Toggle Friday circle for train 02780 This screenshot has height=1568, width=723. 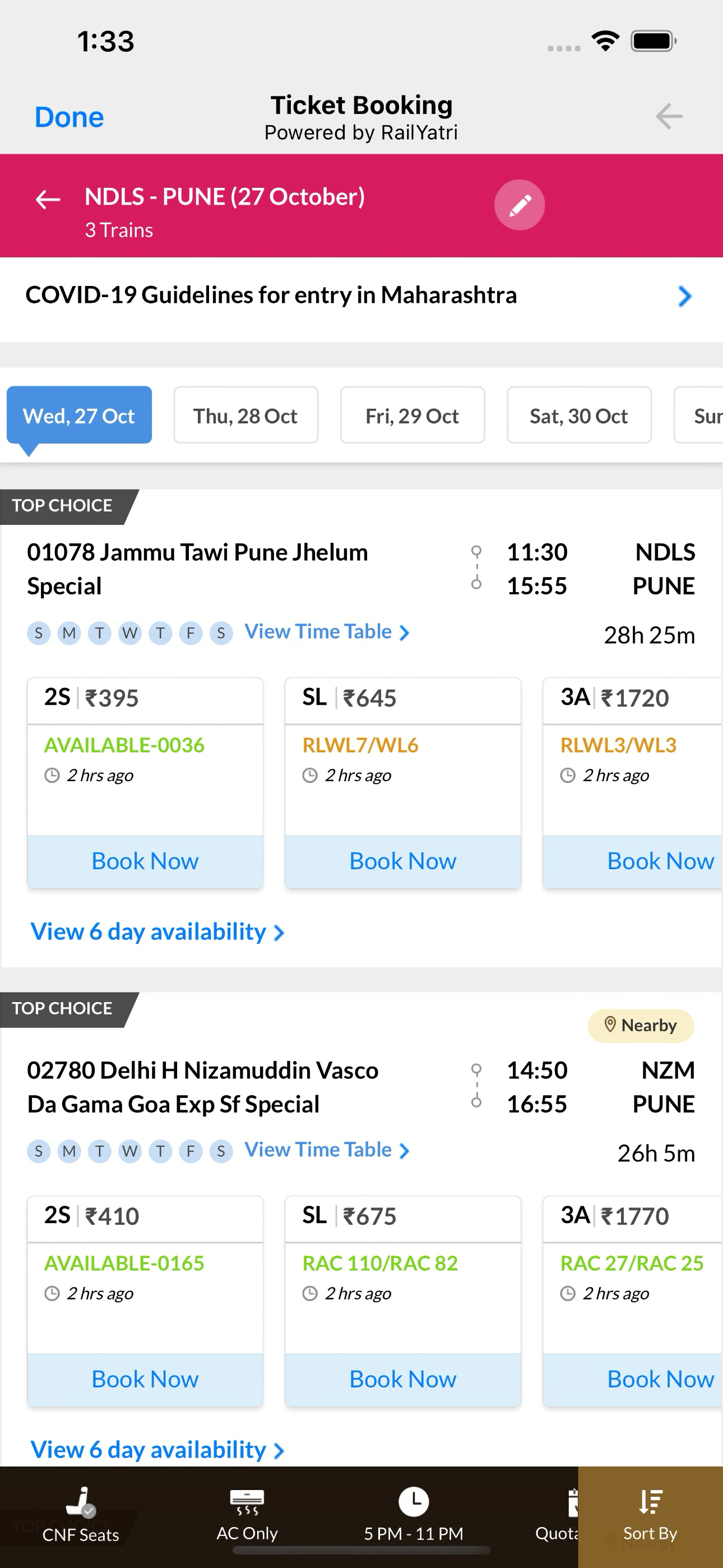pyautogui.click(x=191, y=1151)
